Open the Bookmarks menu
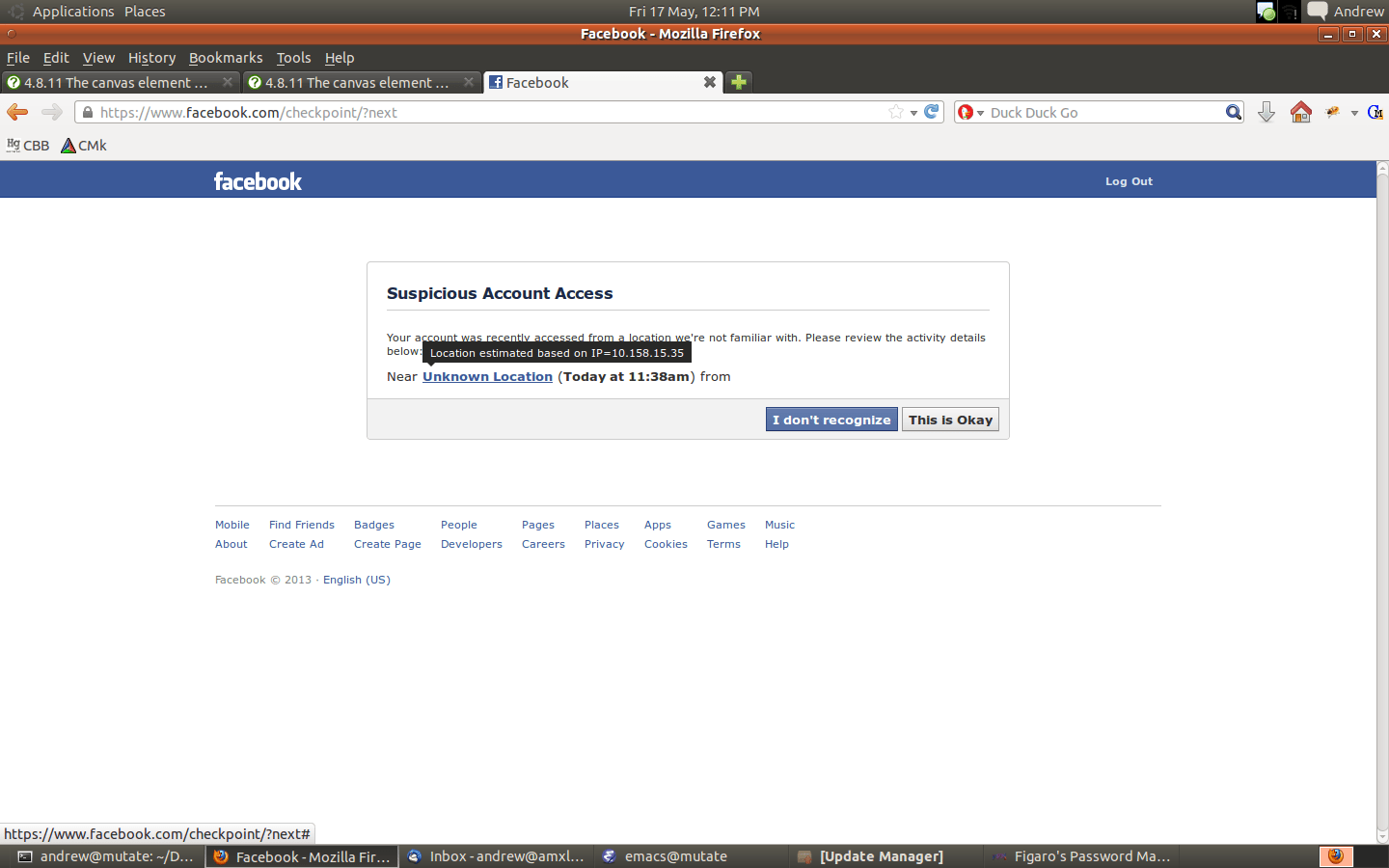This screenshot has height=868, width=1389. click(226, 58)
